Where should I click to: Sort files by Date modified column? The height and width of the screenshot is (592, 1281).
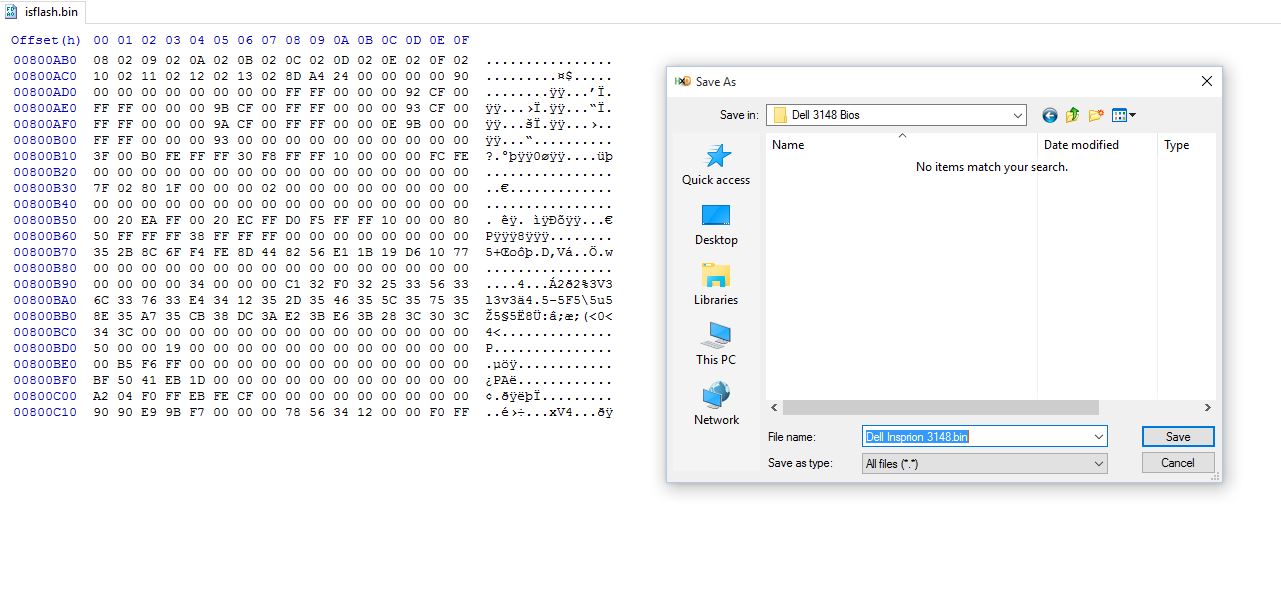1098,145
